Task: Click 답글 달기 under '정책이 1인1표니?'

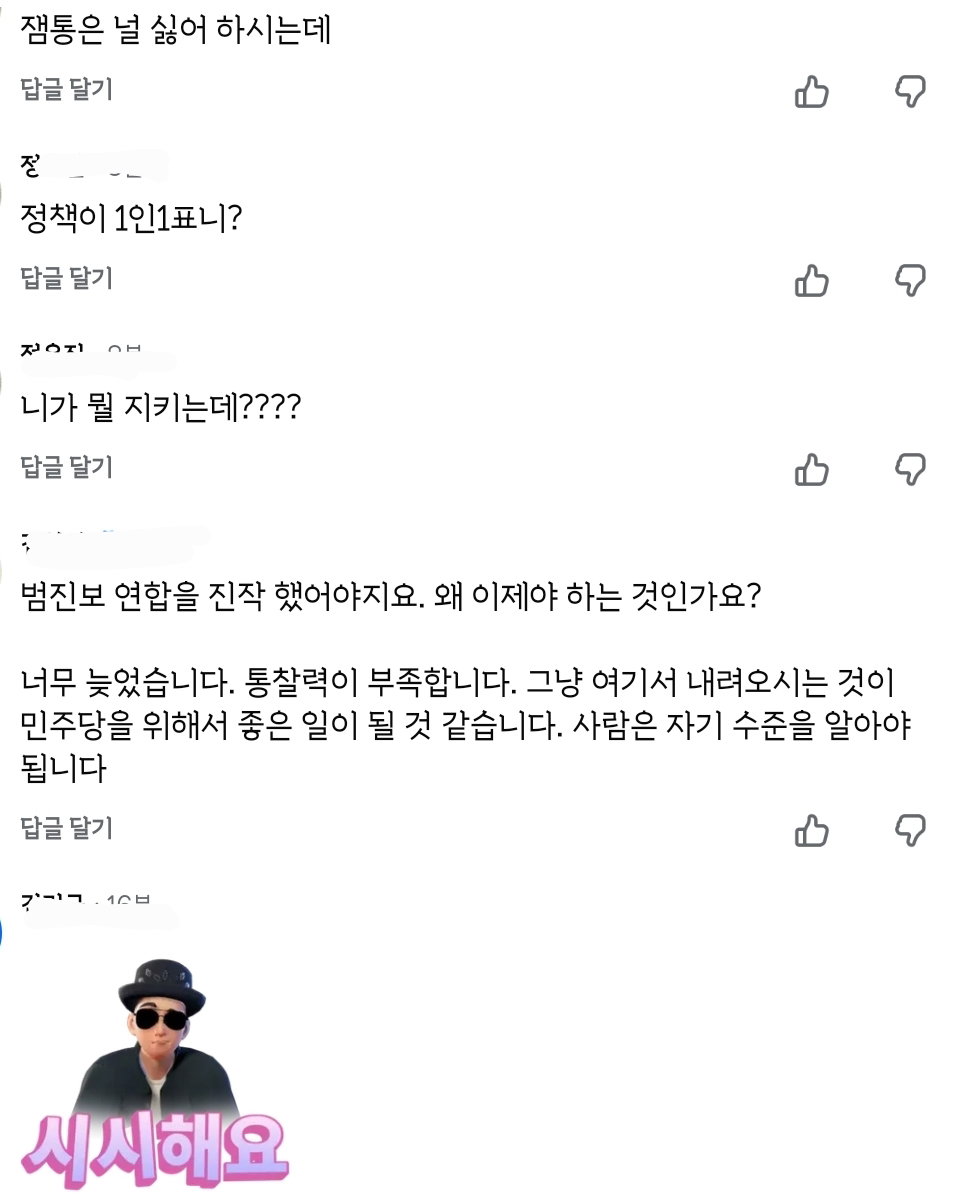Action: [66, 278]
